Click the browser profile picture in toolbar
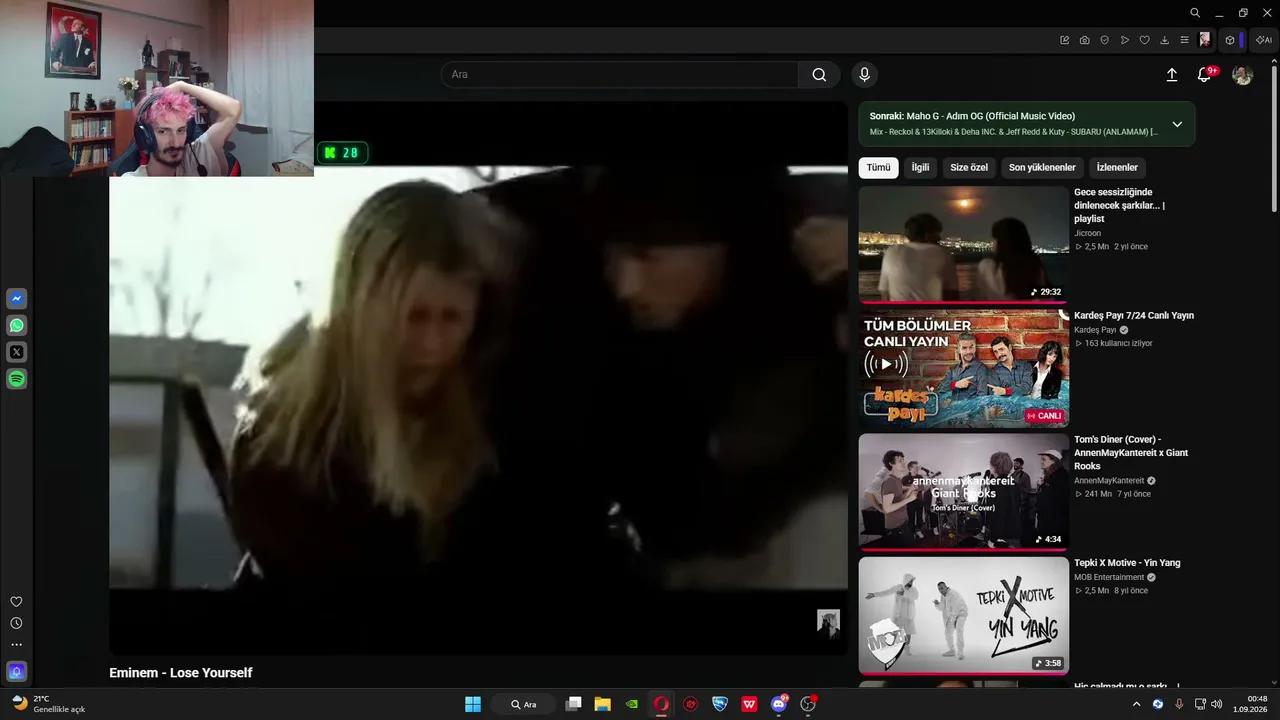Screen dimensions: 1280x720 1205,40
